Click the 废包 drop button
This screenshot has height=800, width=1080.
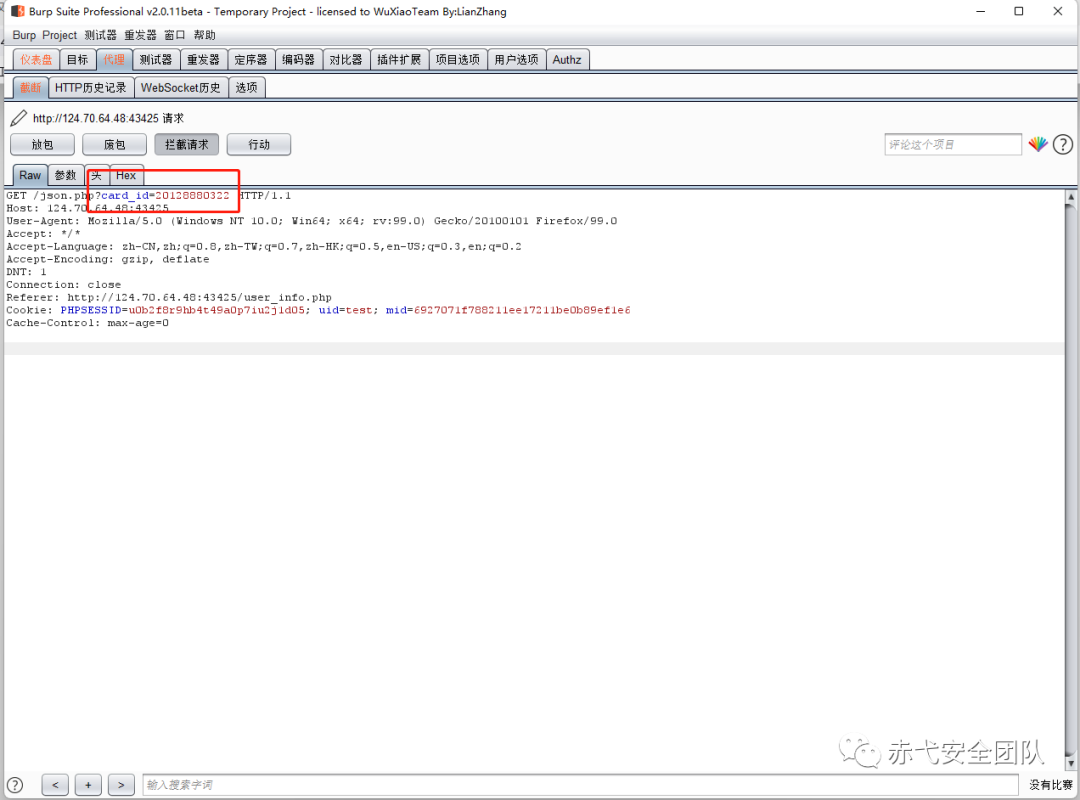tap(114, 145)
